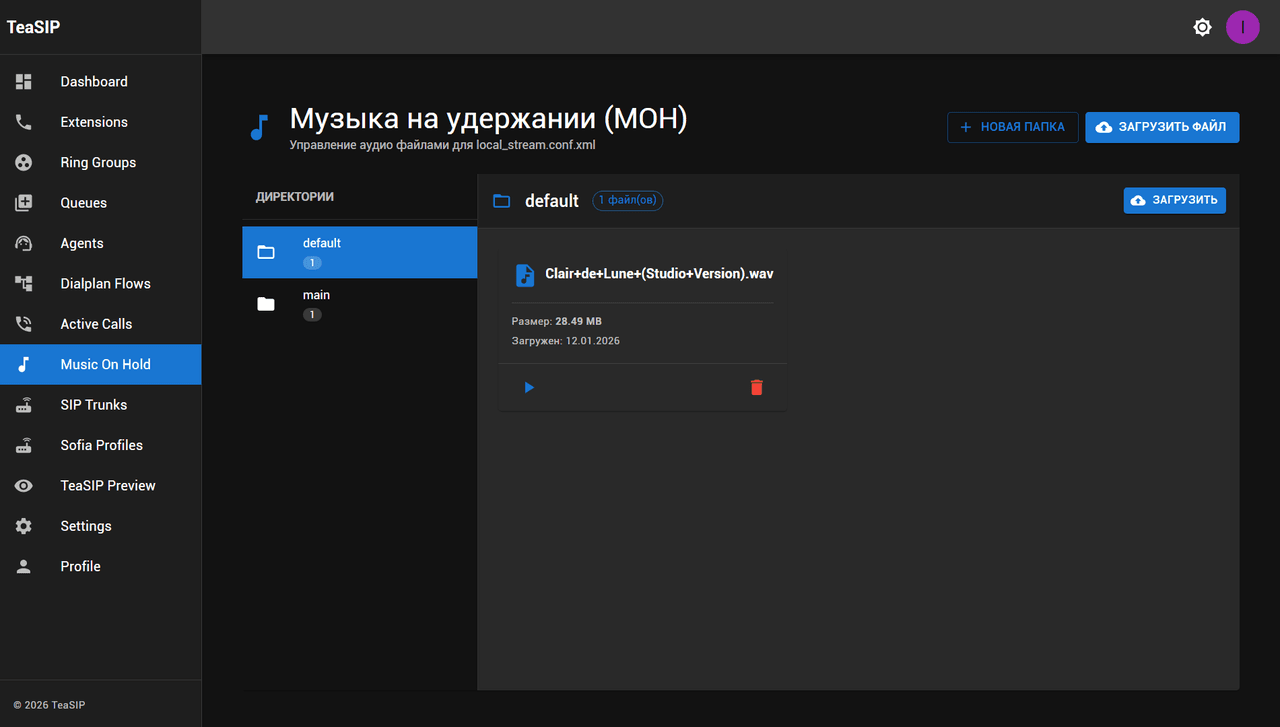This screenshot has height=727, width=1280.
Task: Click the file size 28.49 MB text
Action: [579, 322]
